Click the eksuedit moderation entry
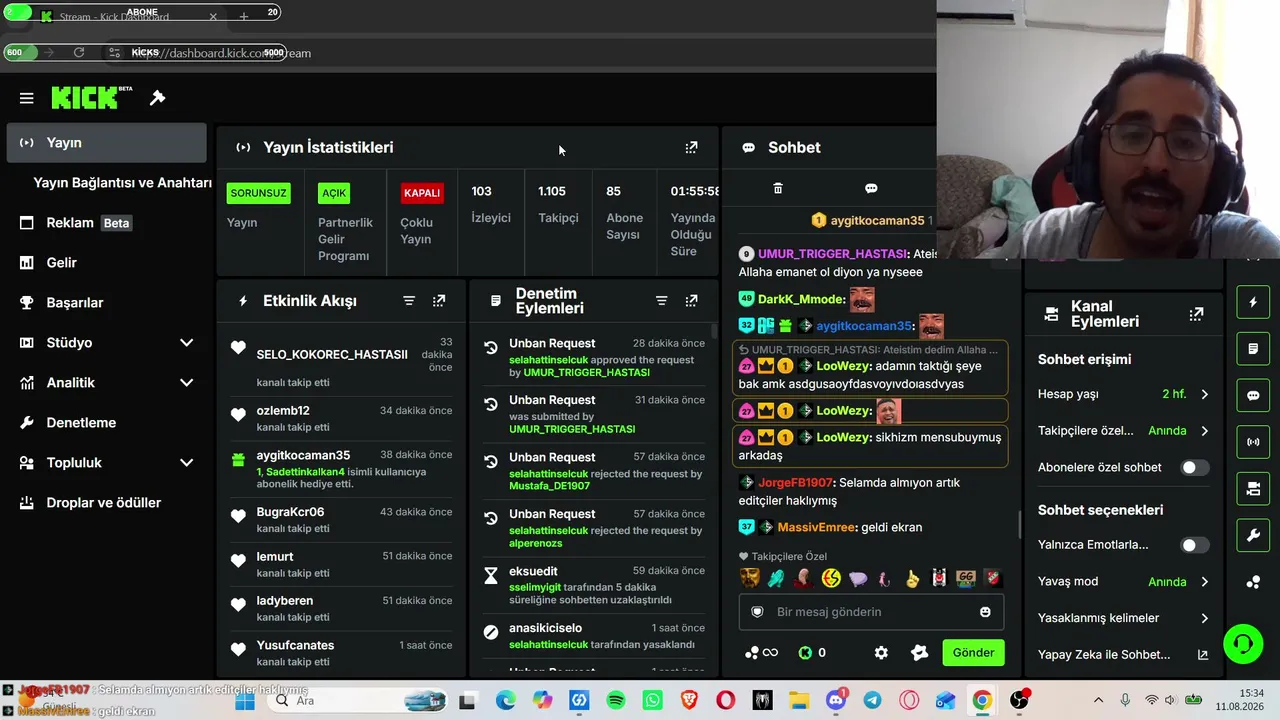 (x=595, y=585)
